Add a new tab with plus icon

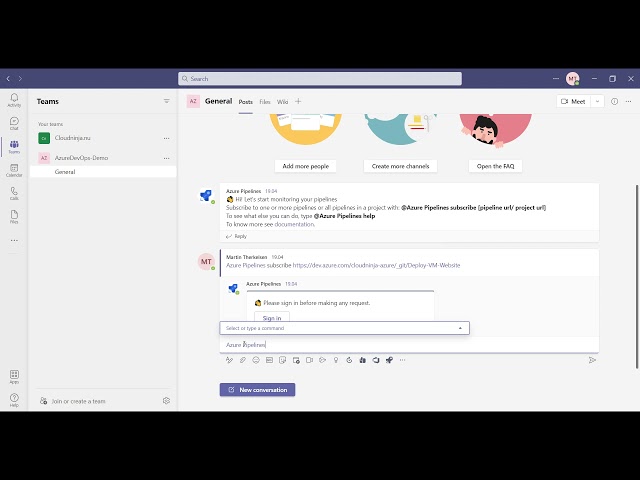point(298,101)
